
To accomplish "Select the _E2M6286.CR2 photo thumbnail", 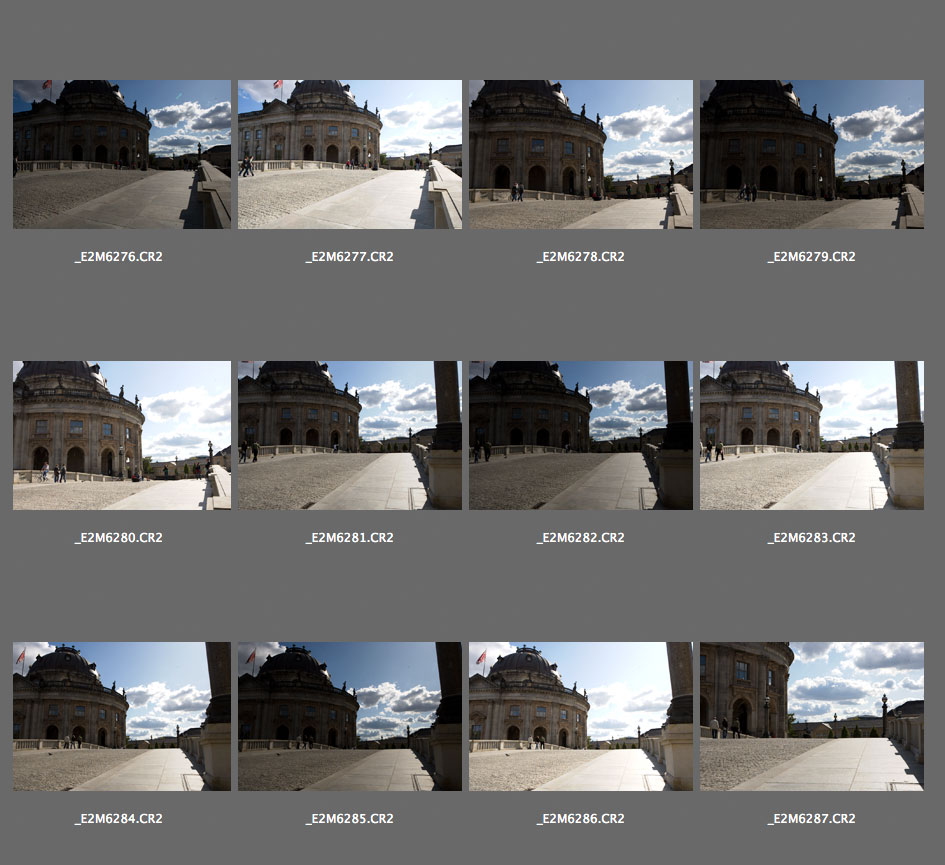I will point(580,716).
